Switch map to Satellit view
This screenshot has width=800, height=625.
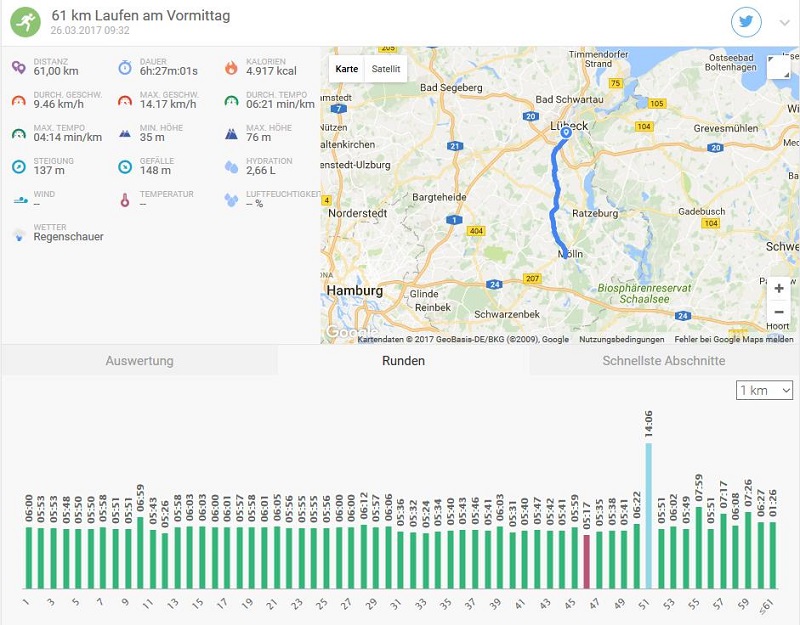click(x=385, y=69)
